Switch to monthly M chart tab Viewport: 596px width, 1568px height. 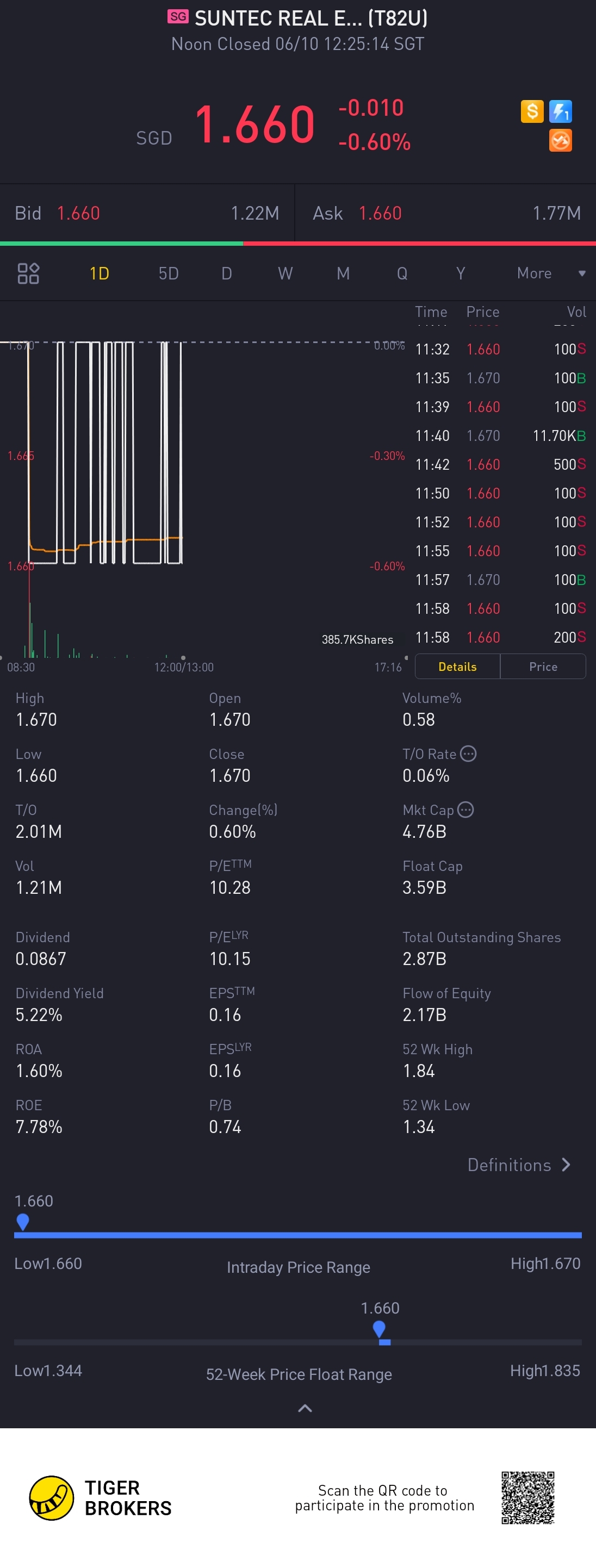pos(343,273)
